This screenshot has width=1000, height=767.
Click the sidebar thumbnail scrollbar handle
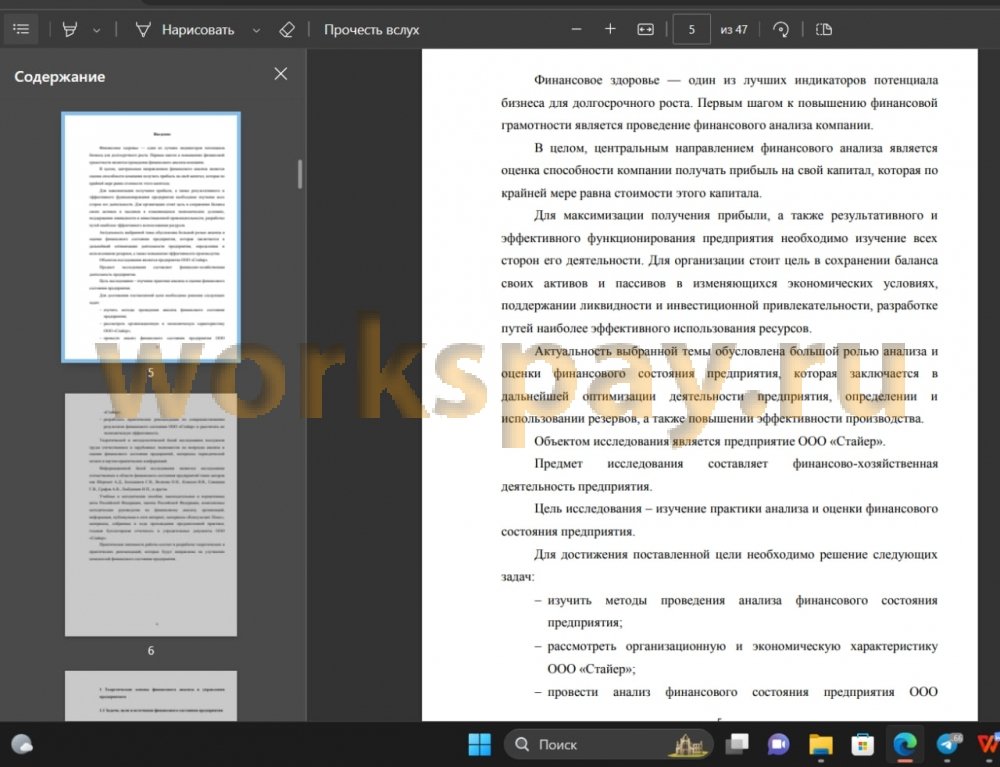[300, 173]
